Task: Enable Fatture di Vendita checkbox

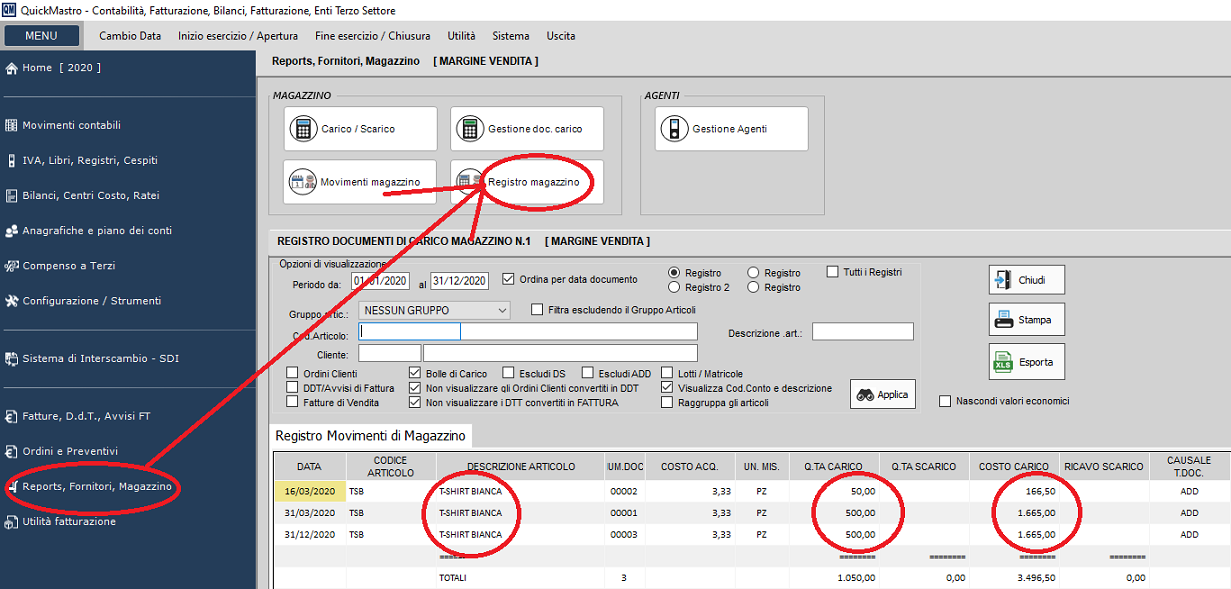Action: [293, 402]
